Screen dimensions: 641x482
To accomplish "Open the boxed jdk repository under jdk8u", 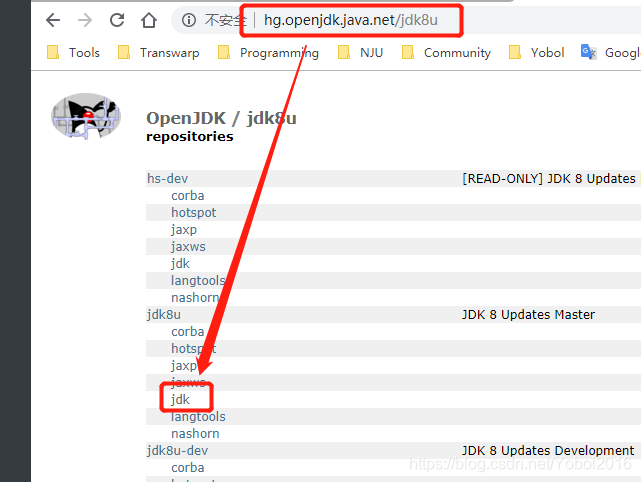I will (180, 399).
